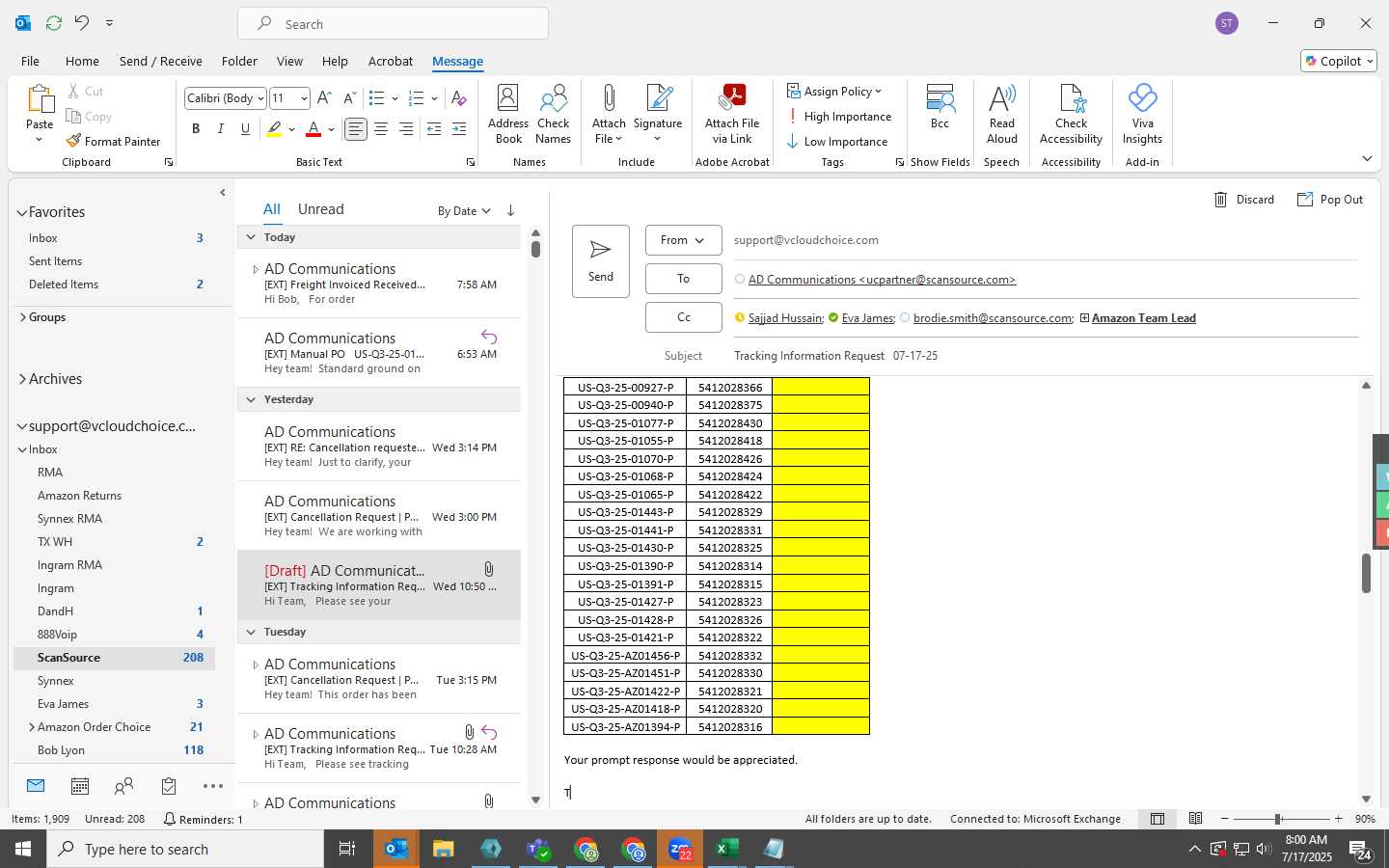Click Check Names icon

point(554,114)
